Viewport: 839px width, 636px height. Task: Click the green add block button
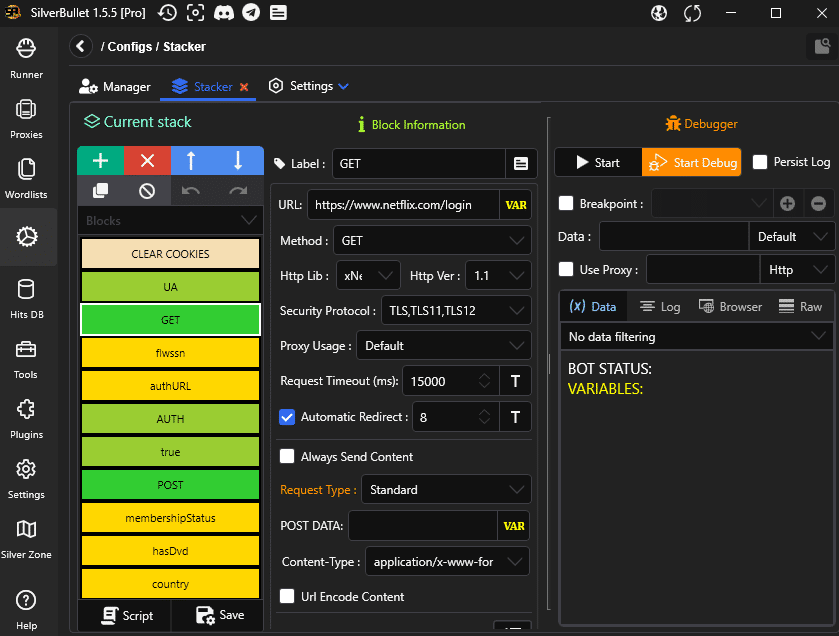100,161
